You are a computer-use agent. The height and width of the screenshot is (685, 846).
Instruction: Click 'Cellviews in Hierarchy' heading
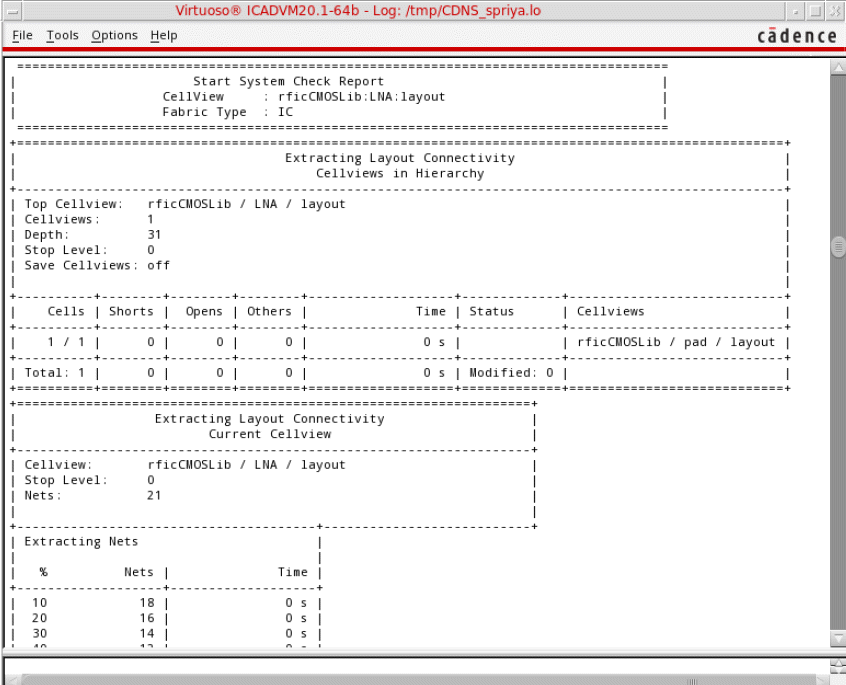pyautogui.click(x=400, y=174)
